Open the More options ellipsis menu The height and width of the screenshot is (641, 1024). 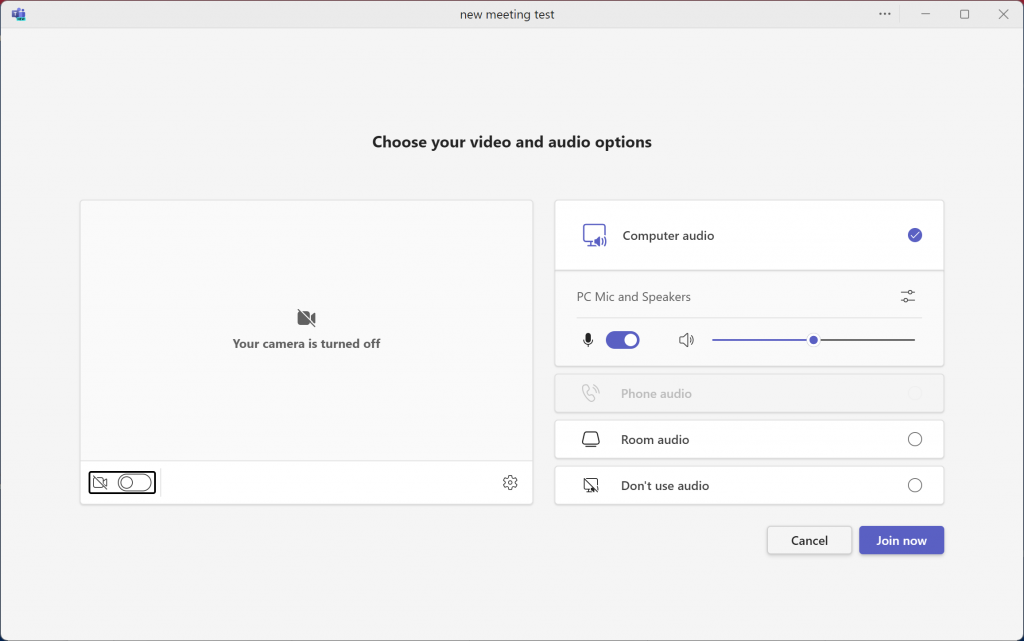(884, 14)
